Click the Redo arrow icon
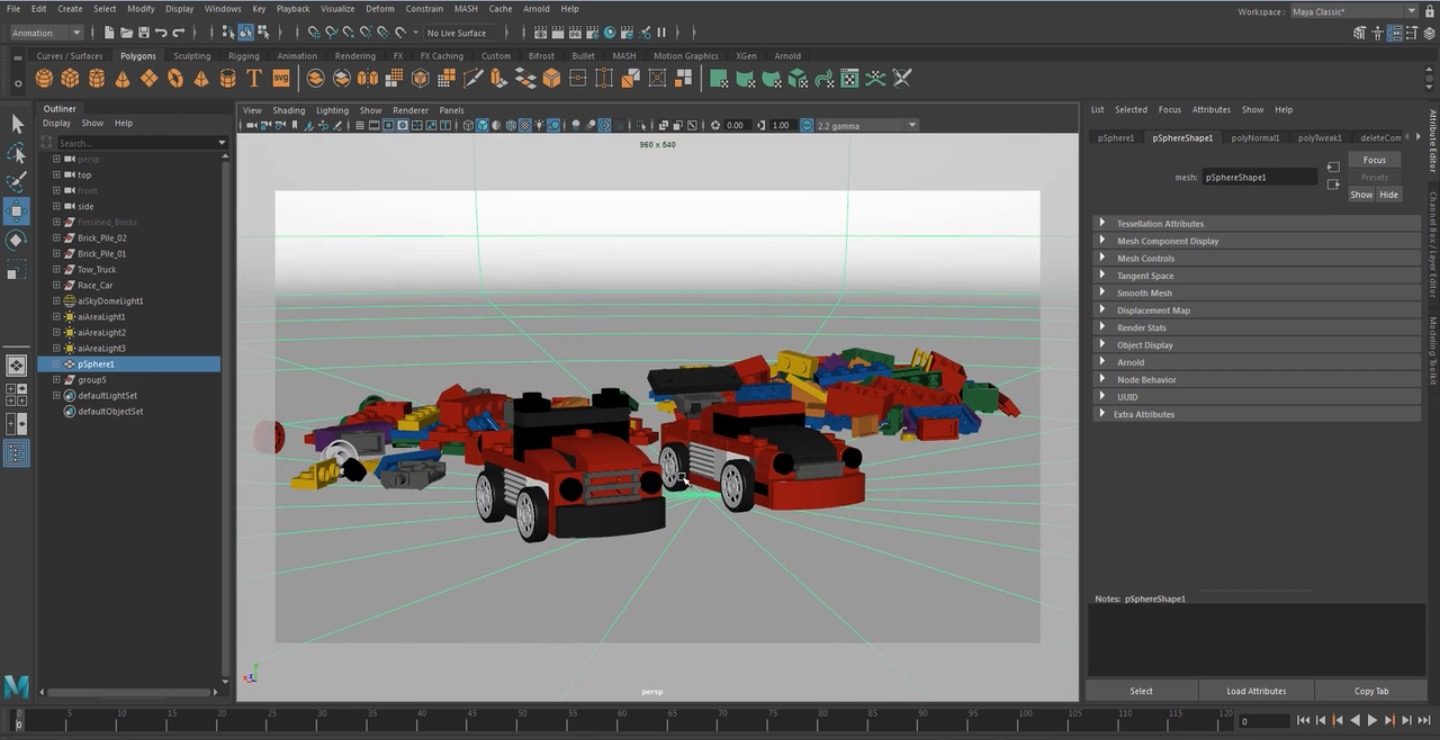The width and height of the screenshot is (1440, 740). click(178, 33)
